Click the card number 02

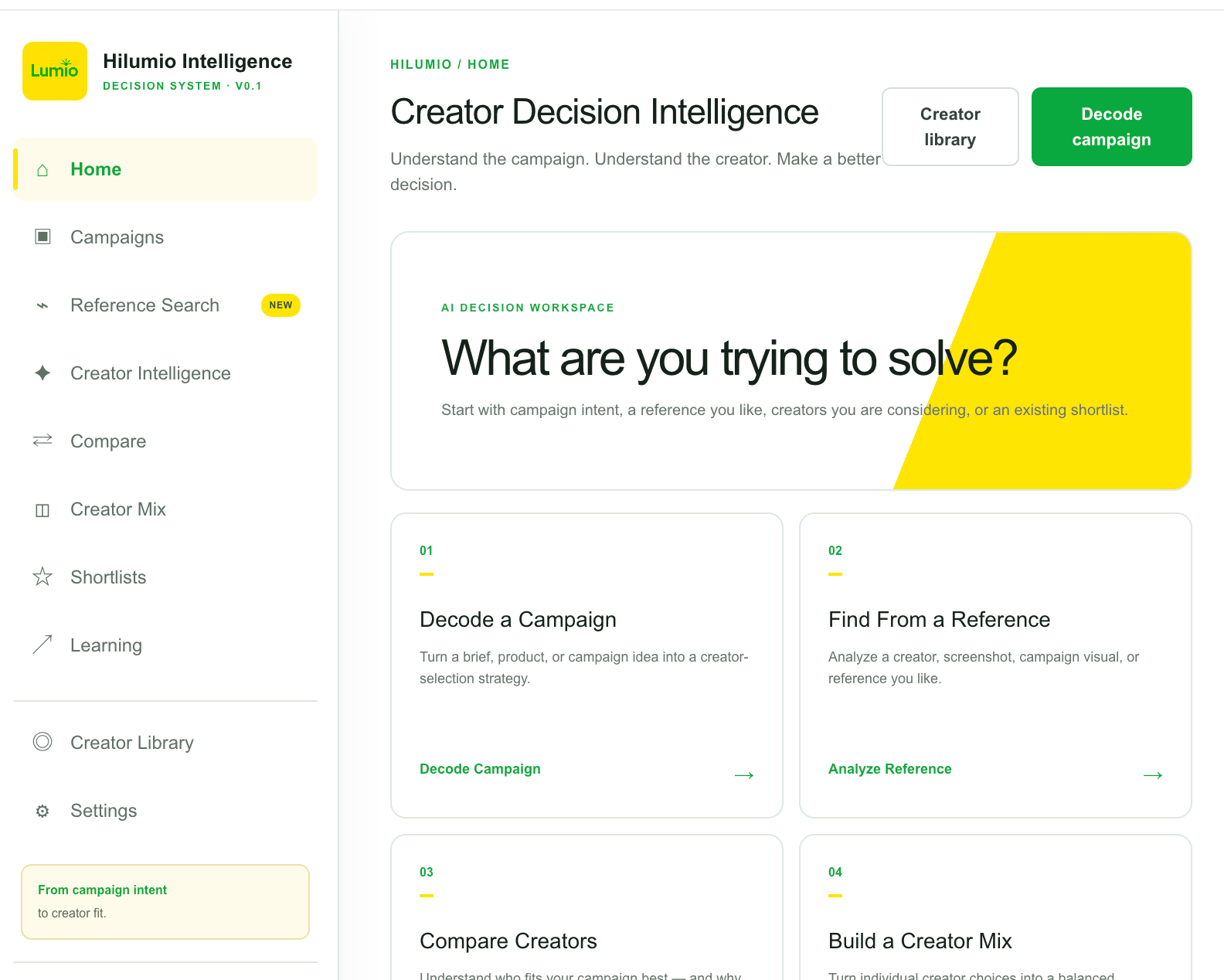click(x=835, y=550)
